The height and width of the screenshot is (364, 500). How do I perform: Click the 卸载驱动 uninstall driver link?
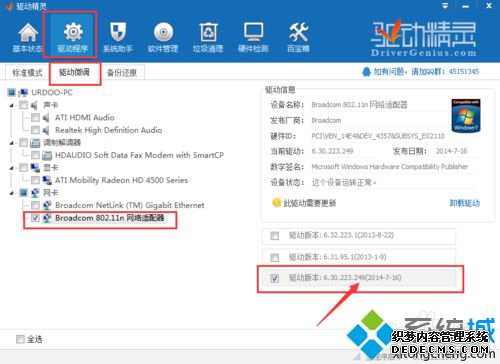[465, 203]
